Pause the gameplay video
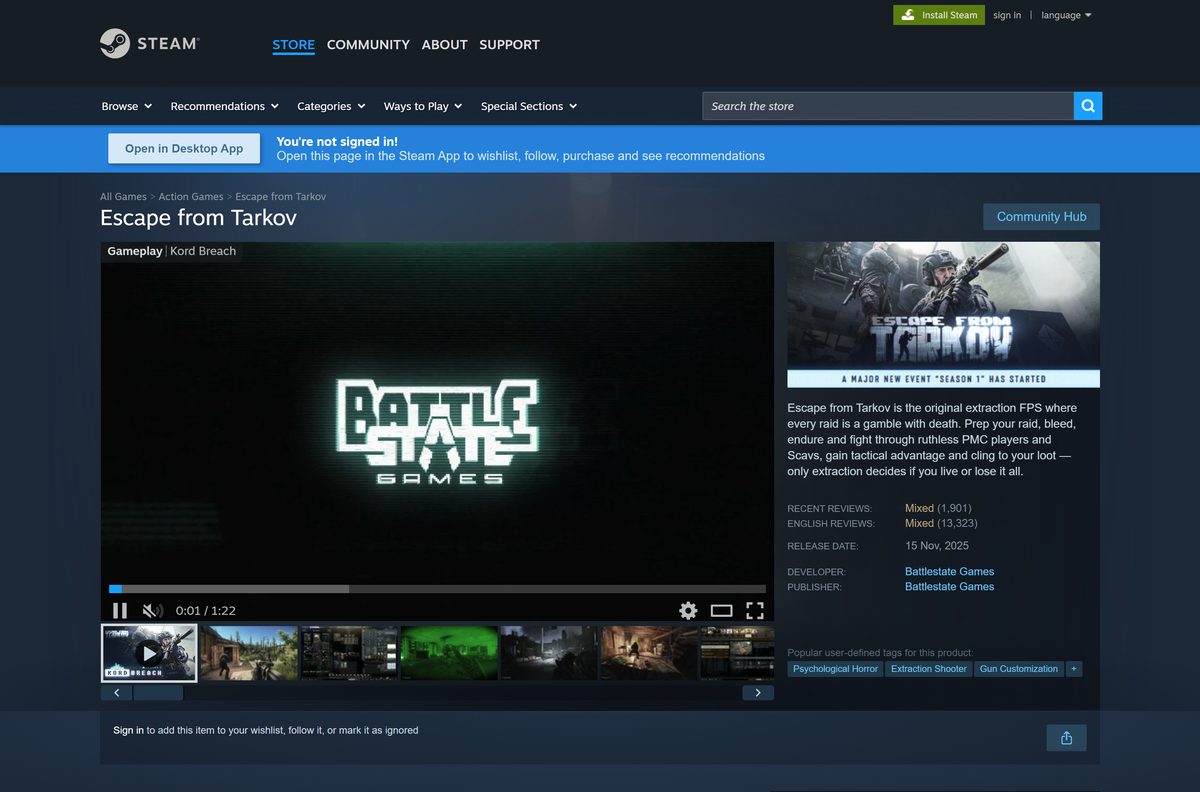Screen dimensions: 1200x792 pyautogui.click(x=119, y=610)
